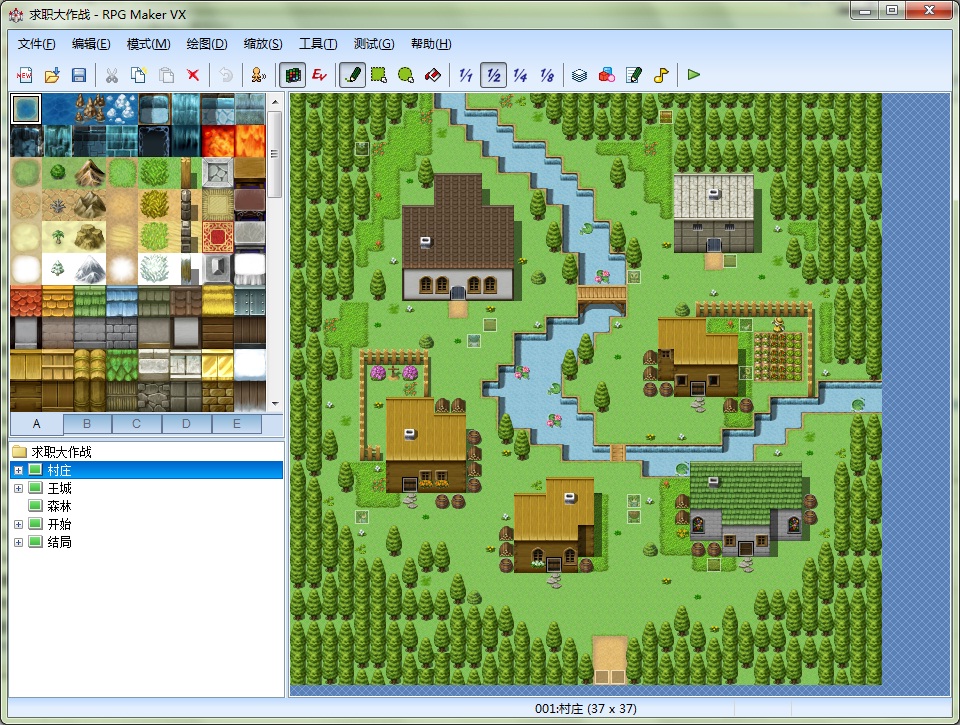The height and width of the screenshot is (725, 960).
Task: Expand the 王城 map tree node
Action: (x=18, y=488)
